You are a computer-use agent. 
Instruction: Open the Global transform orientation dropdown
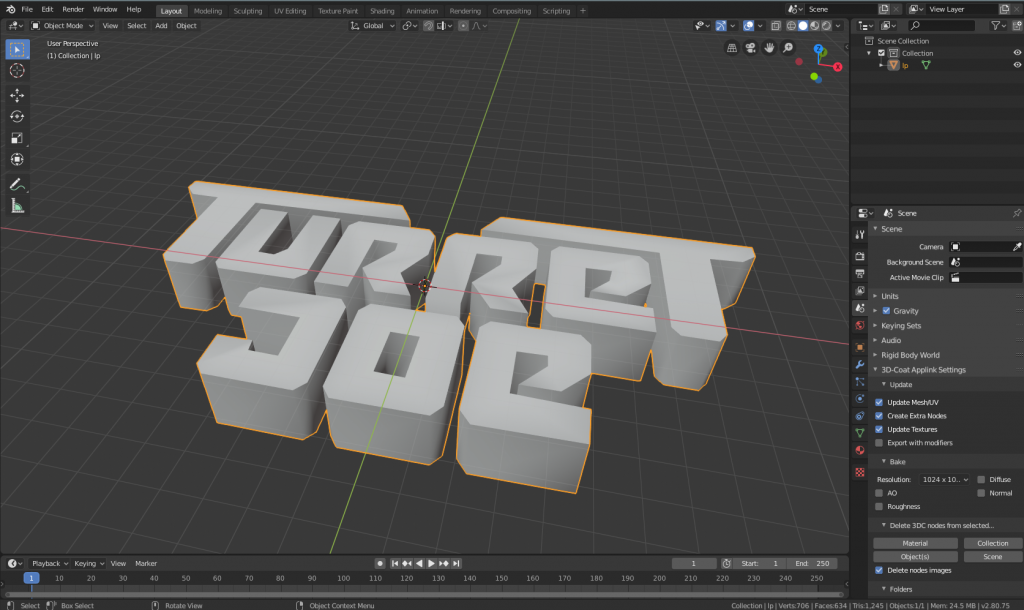click(373, 25)
